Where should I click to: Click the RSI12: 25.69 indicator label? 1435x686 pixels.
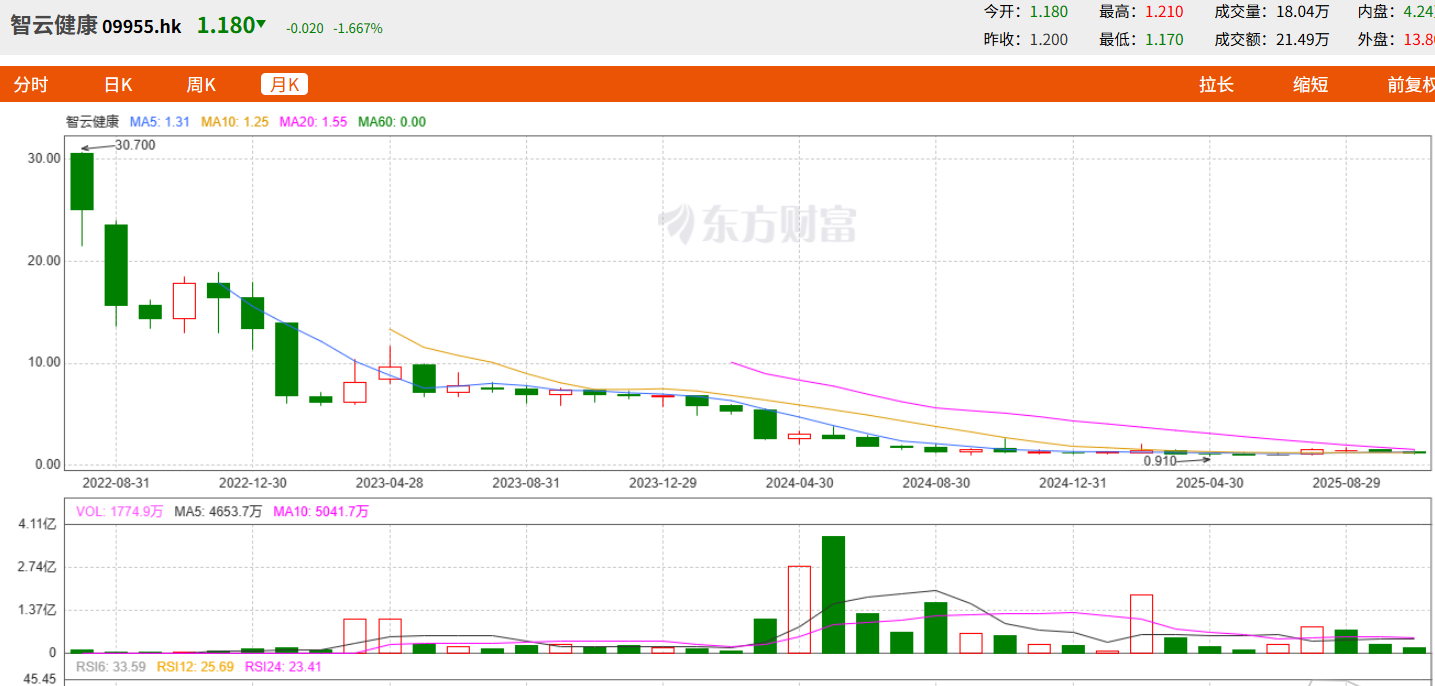196,666
